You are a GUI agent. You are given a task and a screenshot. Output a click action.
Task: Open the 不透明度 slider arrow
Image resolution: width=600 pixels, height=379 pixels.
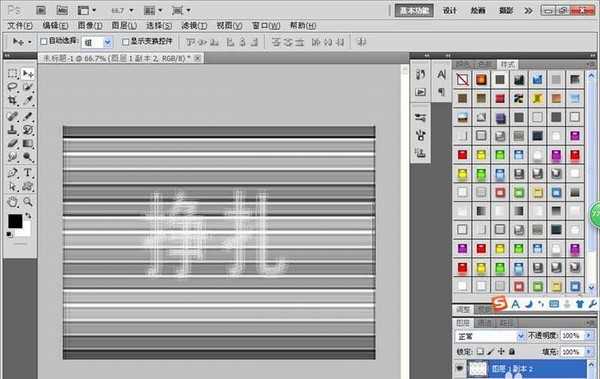[589, 335]
